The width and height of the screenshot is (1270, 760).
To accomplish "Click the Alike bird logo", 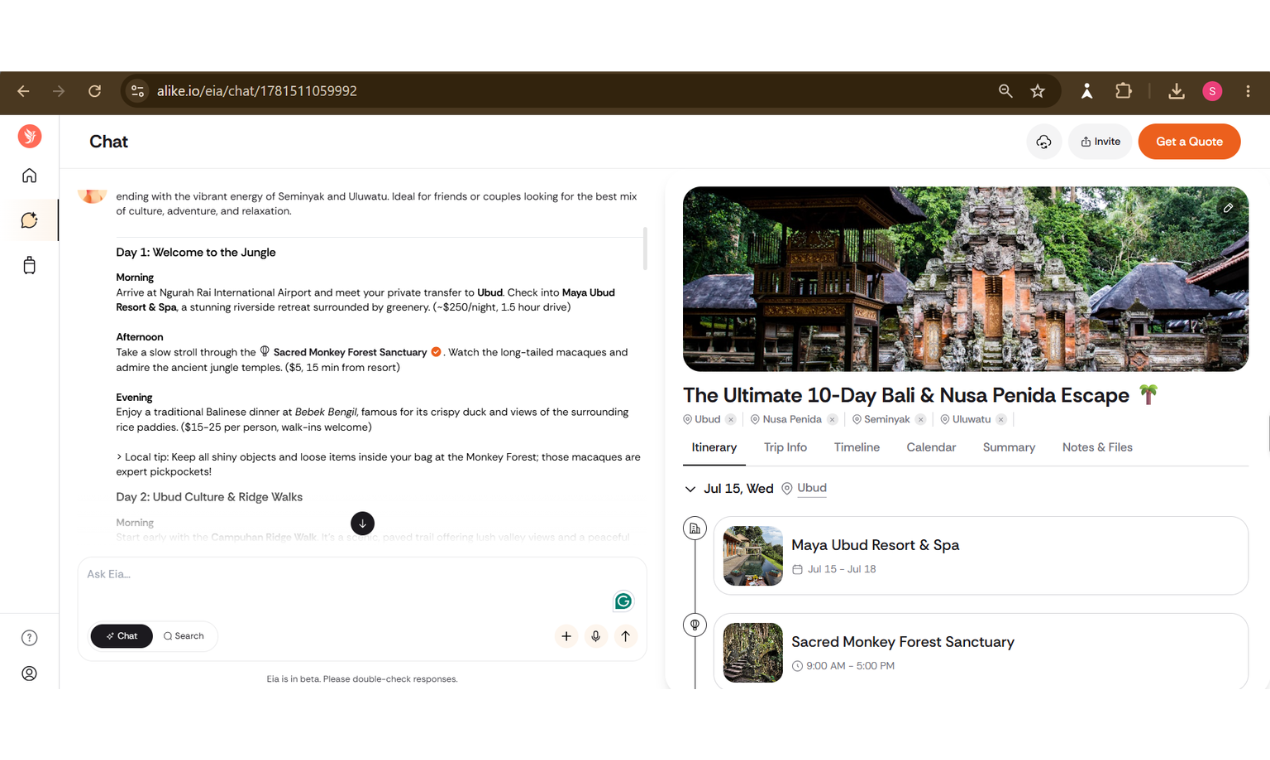I will pos(29,136).
